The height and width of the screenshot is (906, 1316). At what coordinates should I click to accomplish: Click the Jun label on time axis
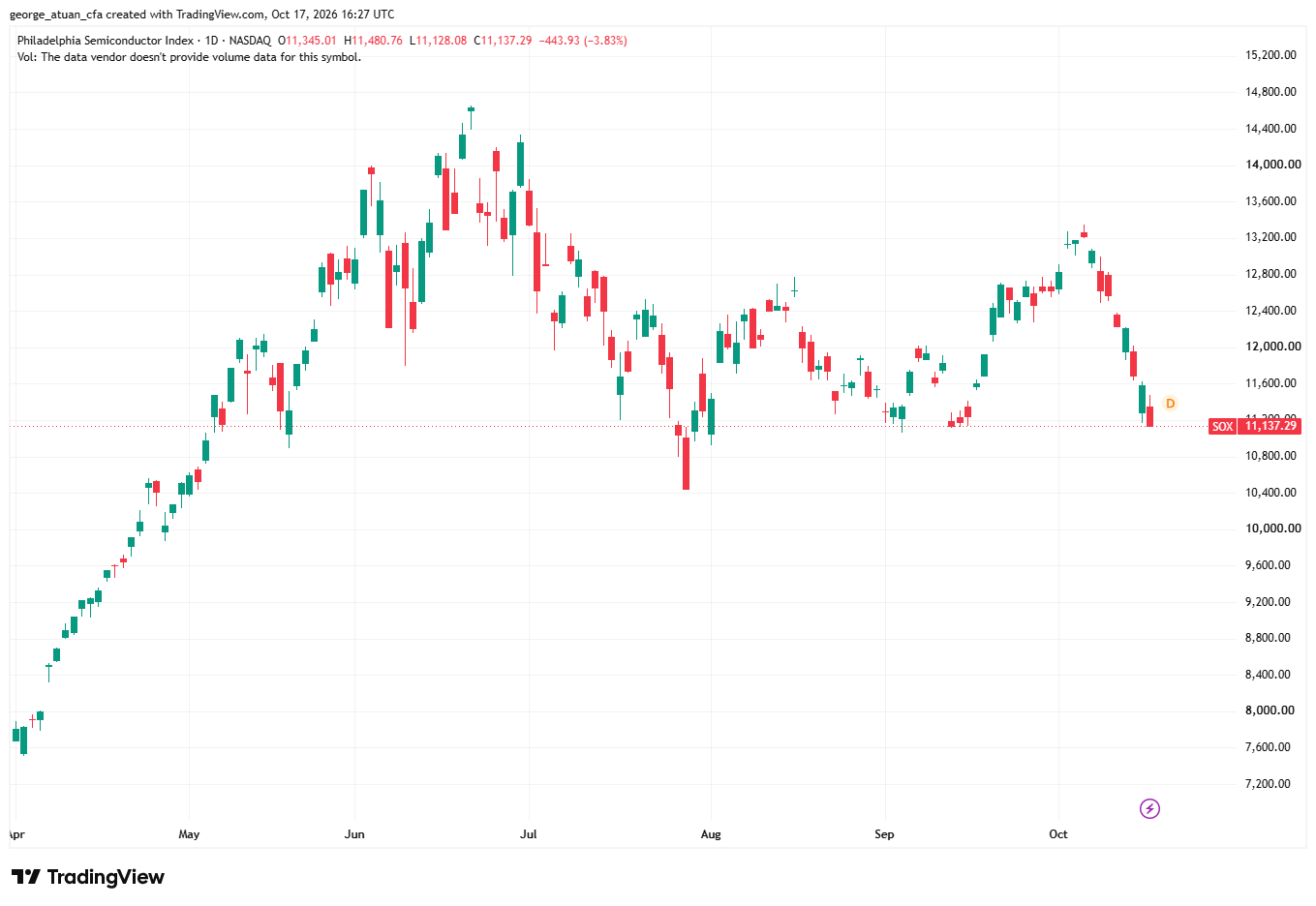[x=354, y=834]
